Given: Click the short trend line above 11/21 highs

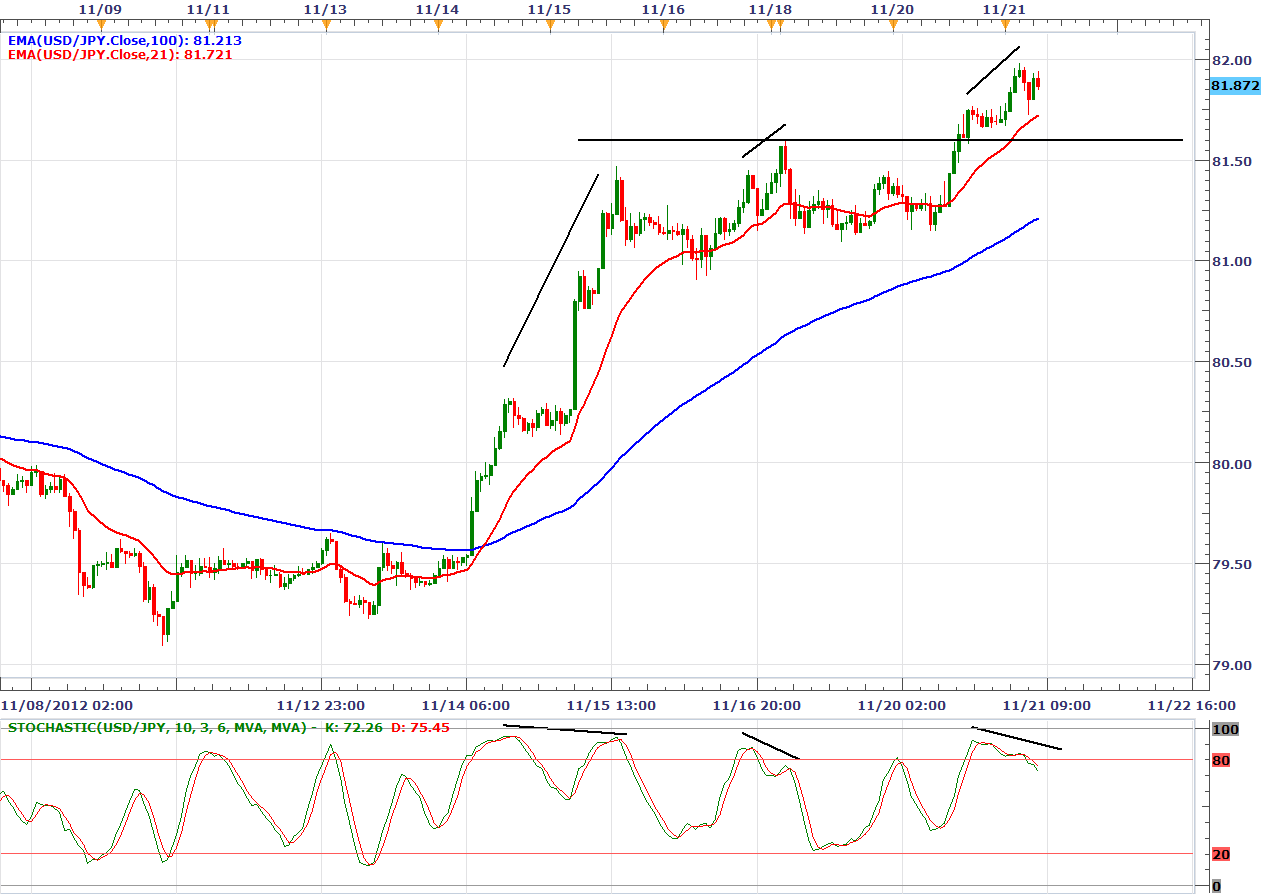Looking at the screenshot, I should pyautogui.click(x=993, y=70).
